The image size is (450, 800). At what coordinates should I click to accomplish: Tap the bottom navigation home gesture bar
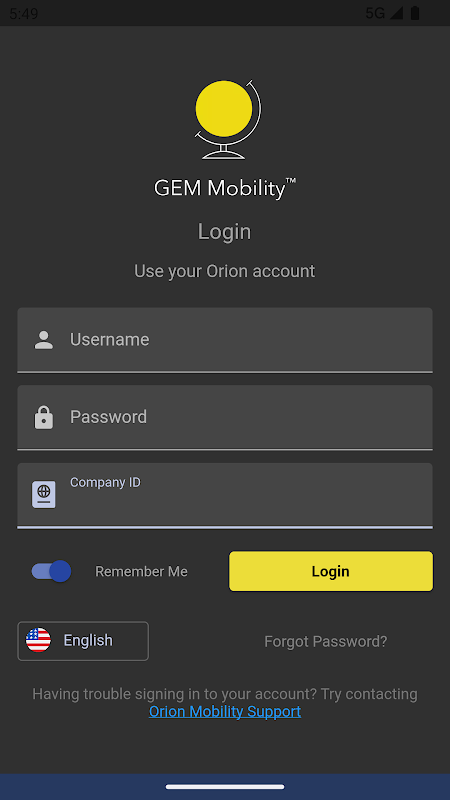225,787
